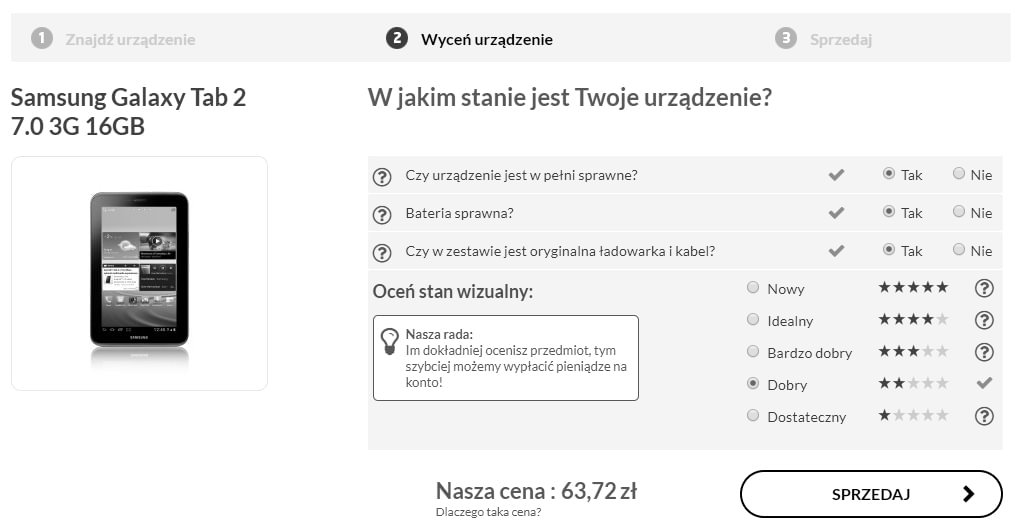Choose Dostateczny visual condition
The image size is (1019, 529).
pyautogui.click(x=753, y=415)
